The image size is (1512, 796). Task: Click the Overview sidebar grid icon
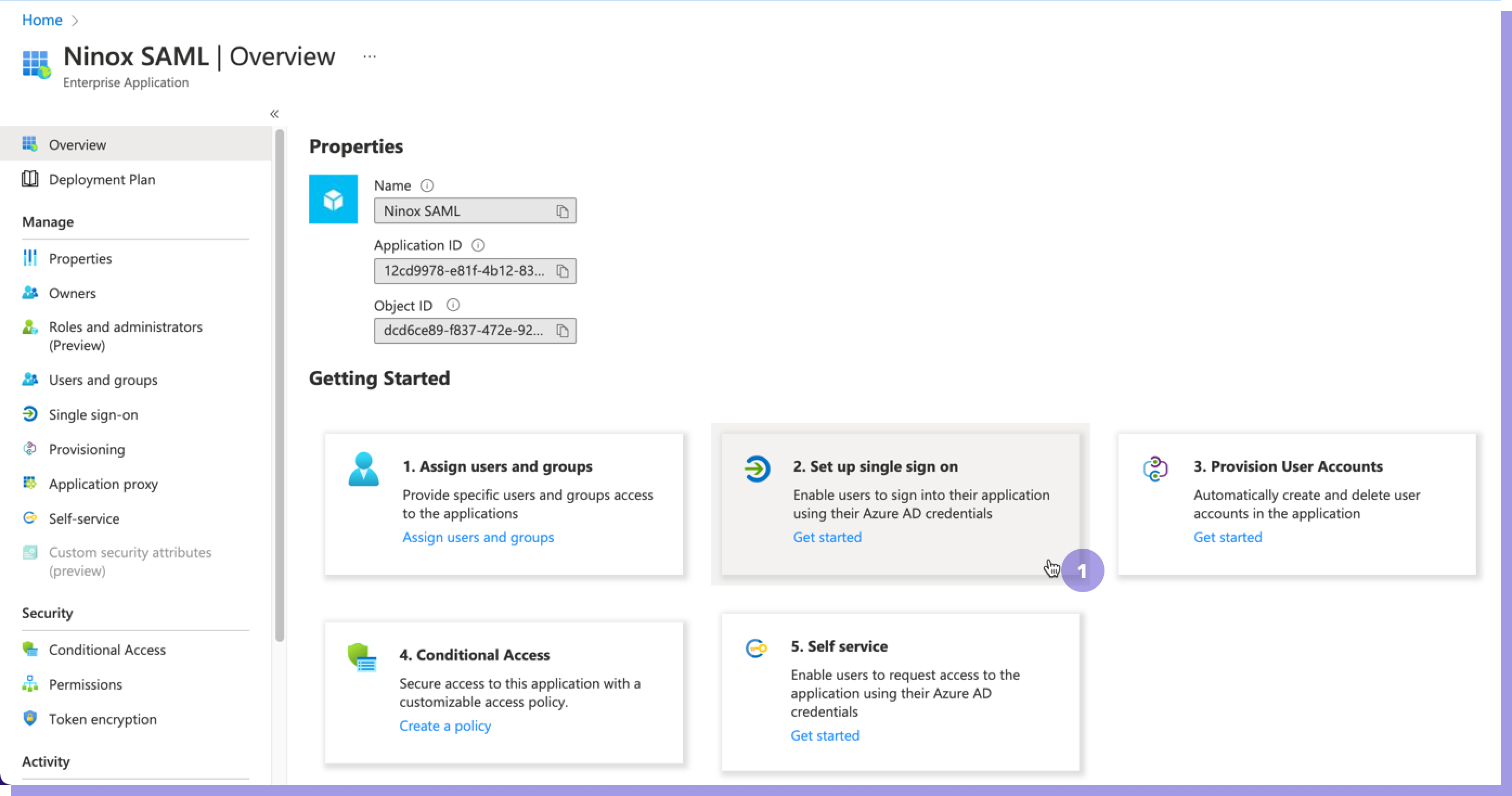(x=30, y=144)
